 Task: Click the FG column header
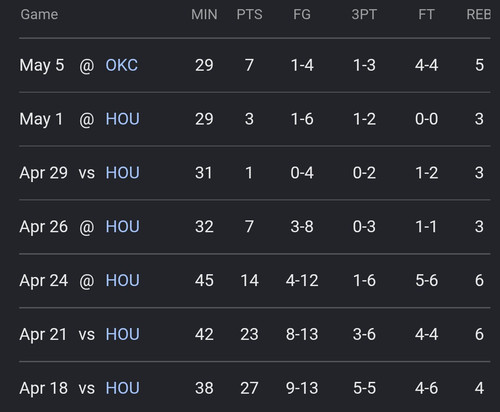pos(302,14)
